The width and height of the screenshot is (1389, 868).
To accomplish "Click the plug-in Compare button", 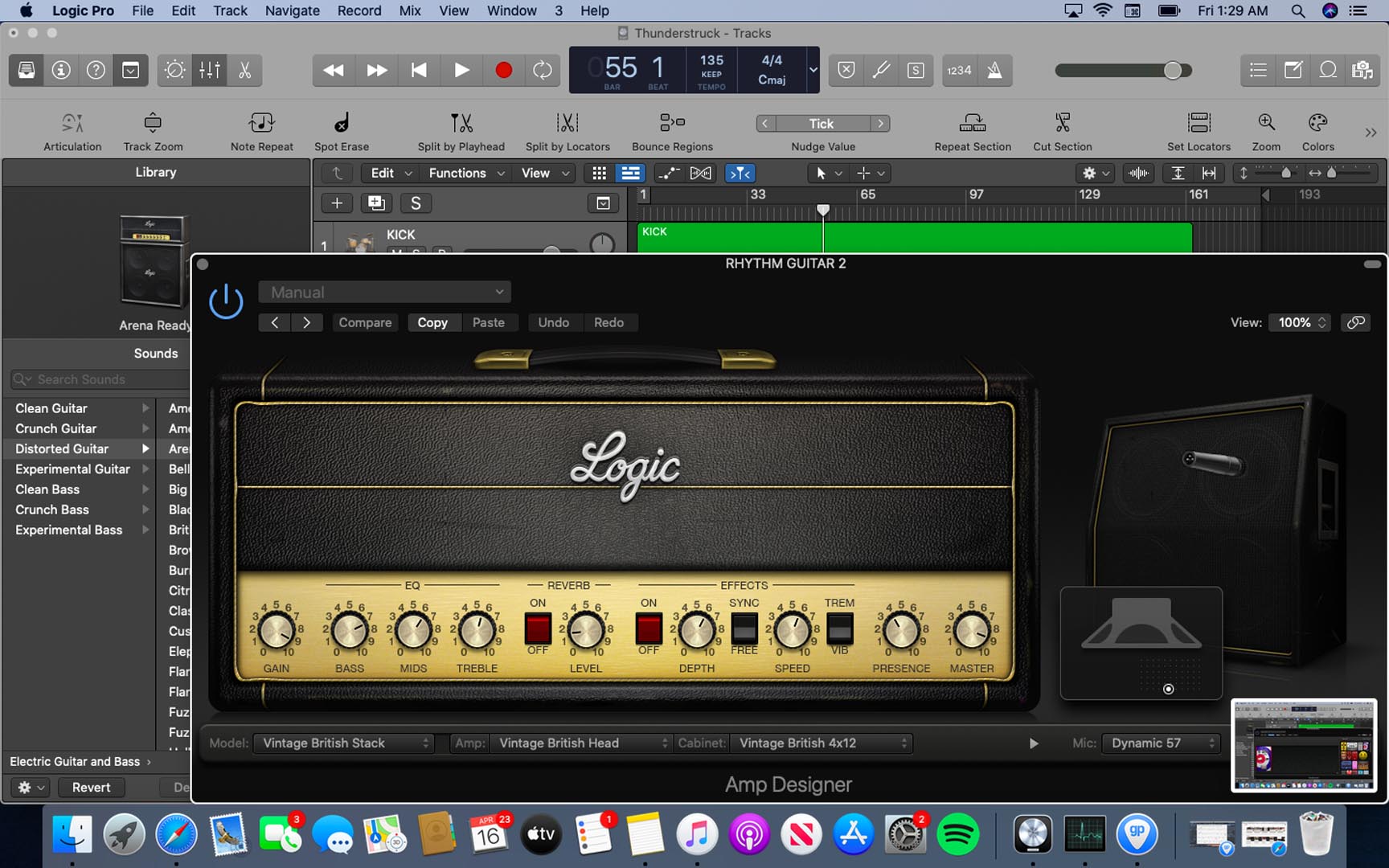I will click(x=365, y=322).
